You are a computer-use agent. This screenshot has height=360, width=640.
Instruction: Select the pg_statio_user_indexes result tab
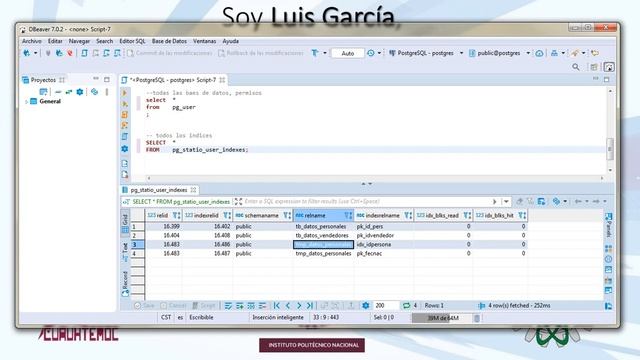pos(159,190)
